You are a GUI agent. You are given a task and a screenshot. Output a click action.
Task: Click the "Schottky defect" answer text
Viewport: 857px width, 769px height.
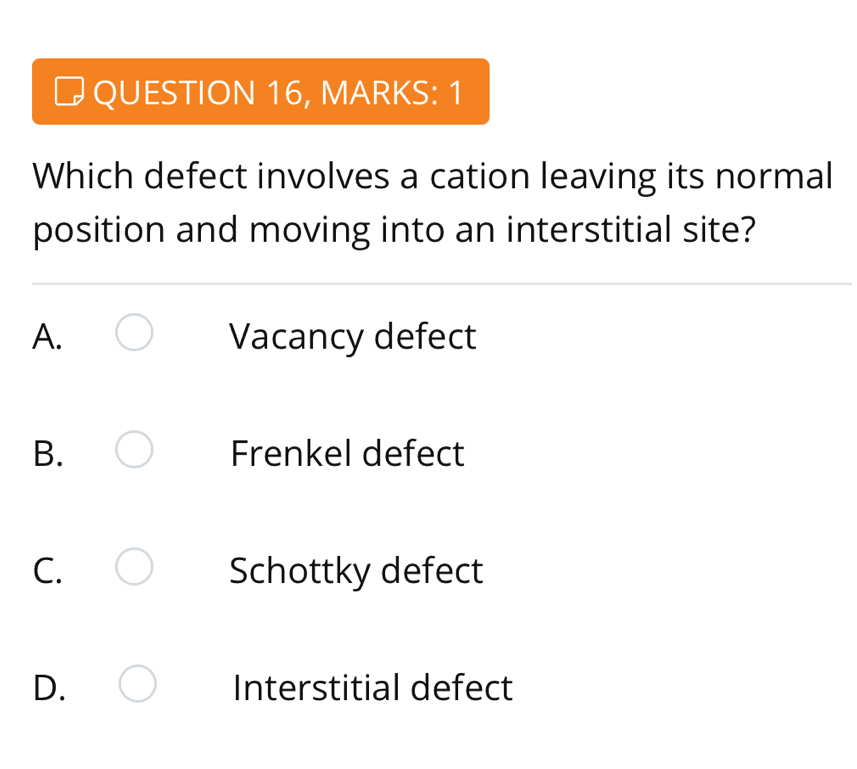[x=356, y=571]
